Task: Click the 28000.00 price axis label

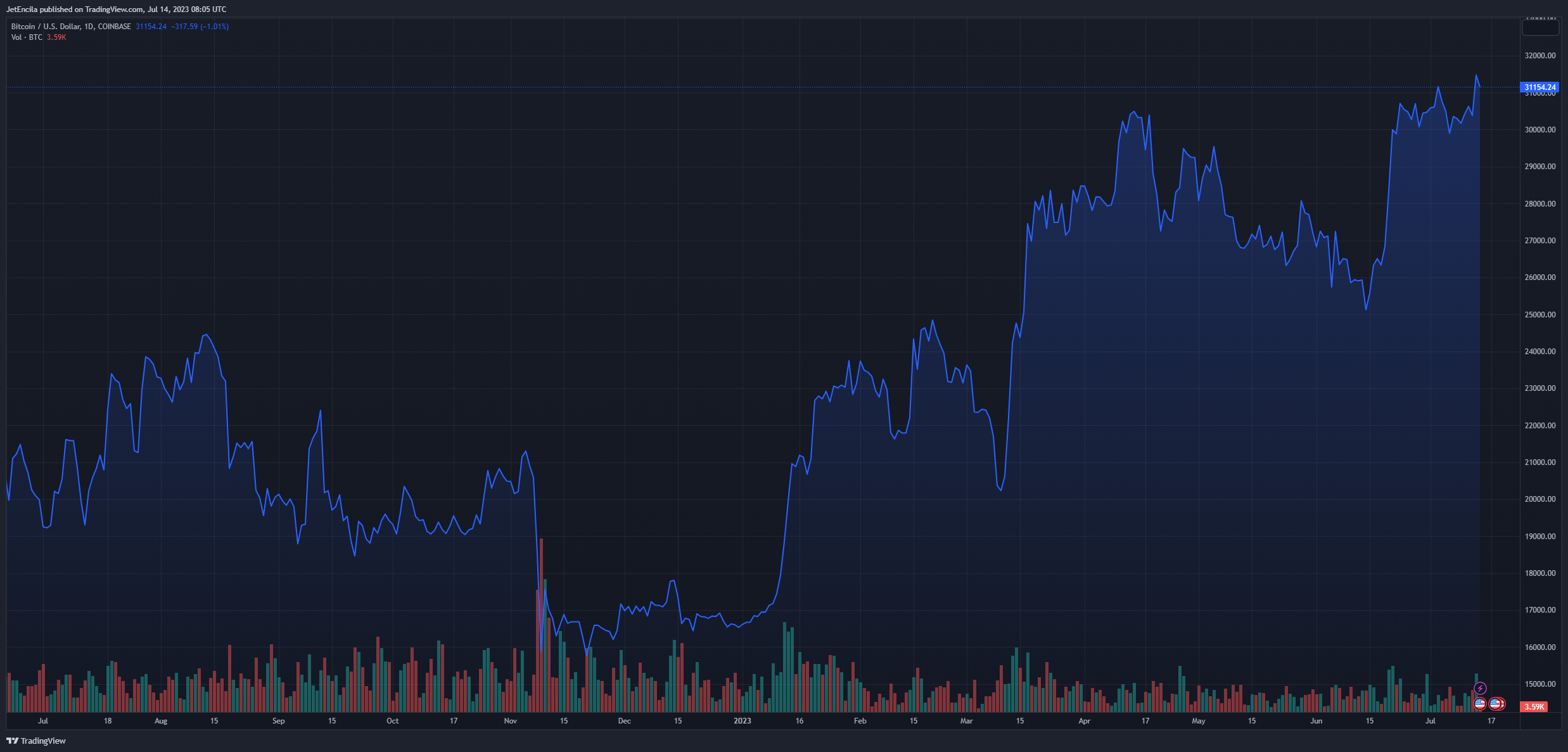Action: tap(1540, 204)
